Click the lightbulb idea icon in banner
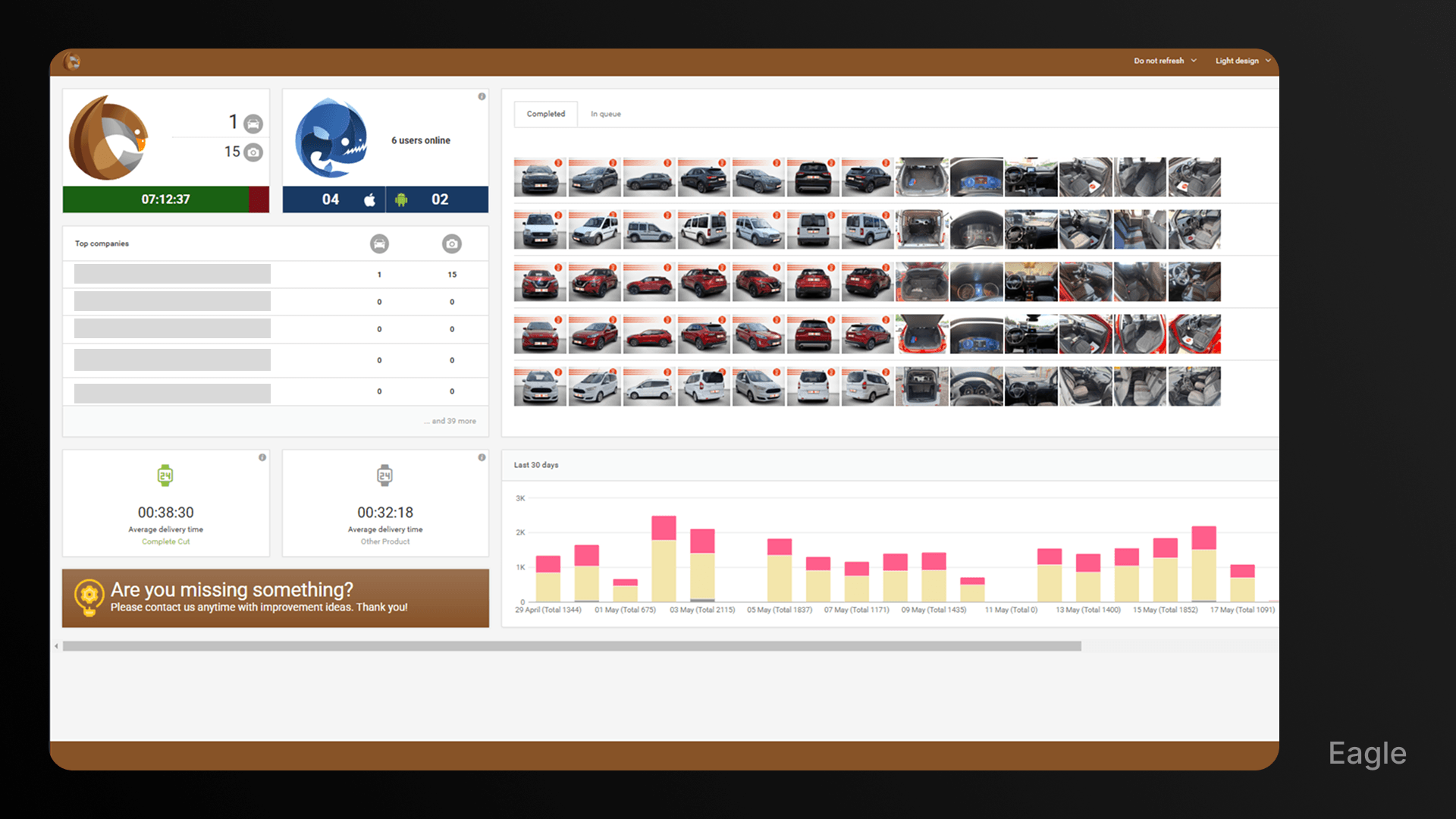Image resolution: width=1456 pixels, height=819 pixels. [x=89, y=597]
